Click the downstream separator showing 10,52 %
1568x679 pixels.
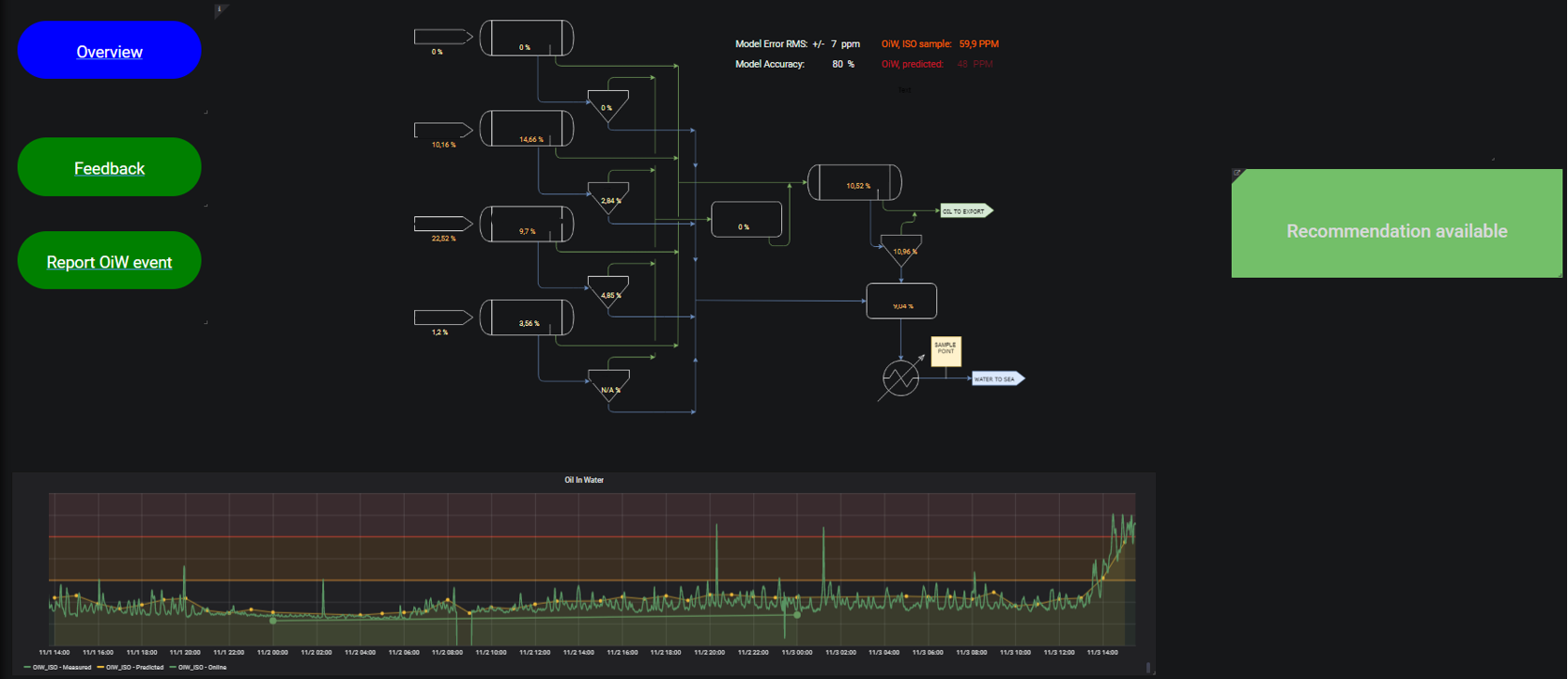tap(854, 182)
